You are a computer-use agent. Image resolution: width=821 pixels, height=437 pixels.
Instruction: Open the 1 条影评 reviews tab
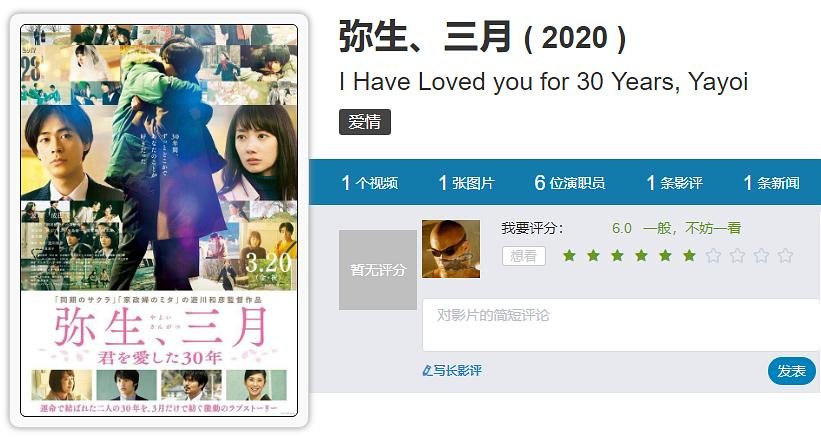click(x=674, y=183)
